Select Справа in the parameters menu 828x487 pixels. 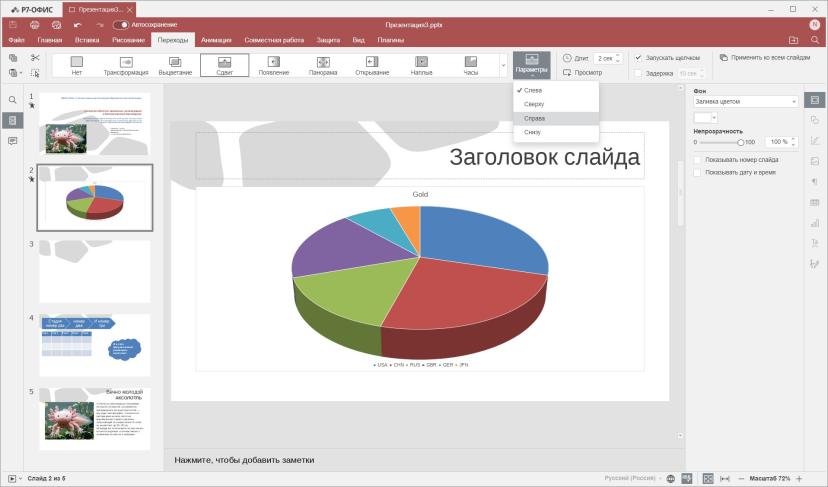click(x=556, y=118)
